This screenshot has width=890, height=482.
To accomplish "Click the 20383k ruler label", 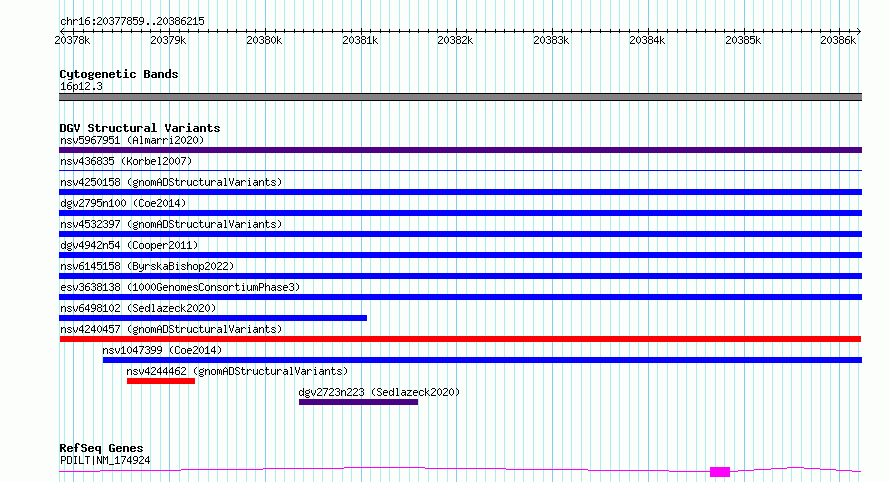I will pos(551,40).
